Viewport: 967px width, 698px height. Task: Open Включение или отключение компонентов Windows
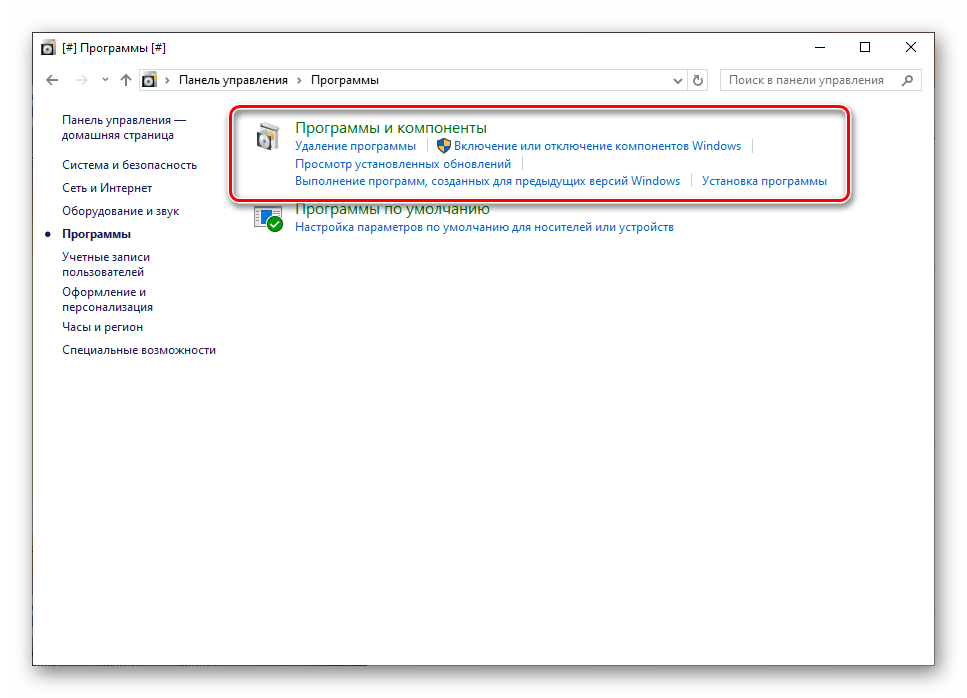pos(598,146)
